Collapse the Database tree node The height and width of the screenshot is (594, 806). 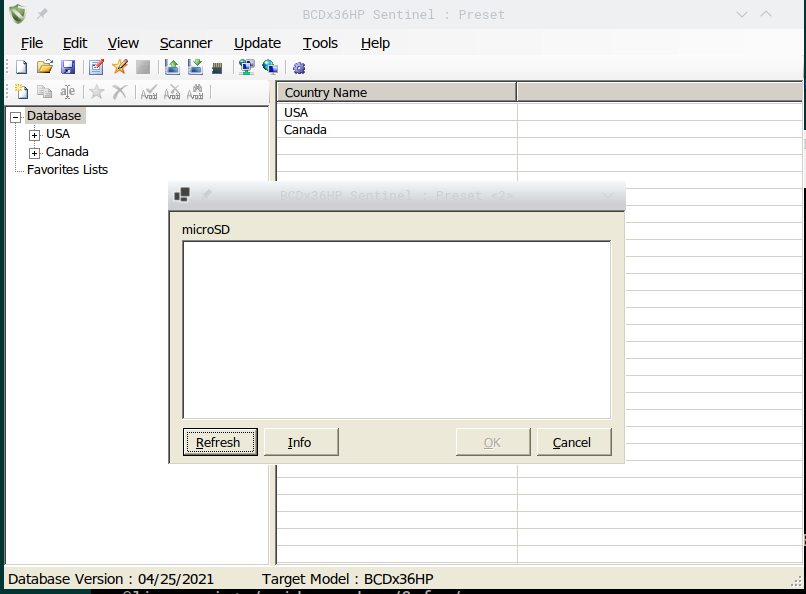tap(16, 118)
